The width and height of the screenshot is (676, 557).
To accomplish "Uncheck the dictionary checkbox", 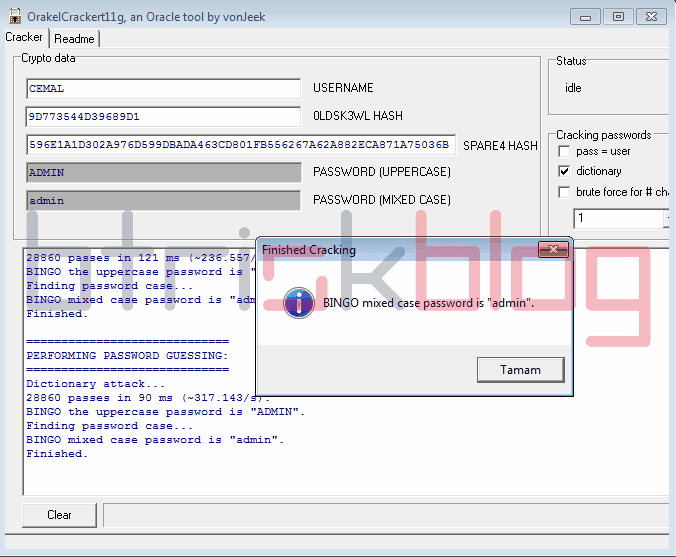I will pyautogui.click(x=564, y=171).
